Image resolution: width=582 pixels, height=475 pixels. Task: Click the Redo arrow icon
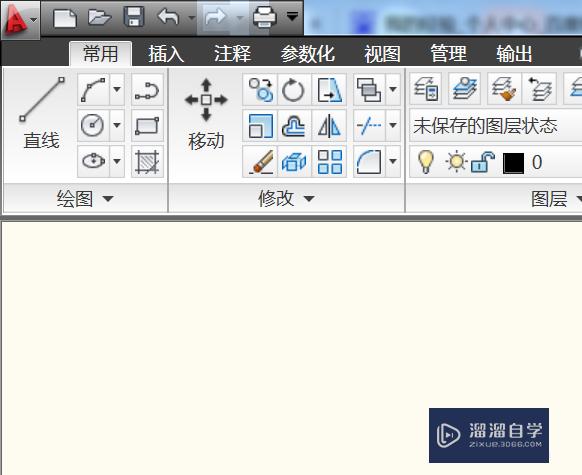coord(215,17)
